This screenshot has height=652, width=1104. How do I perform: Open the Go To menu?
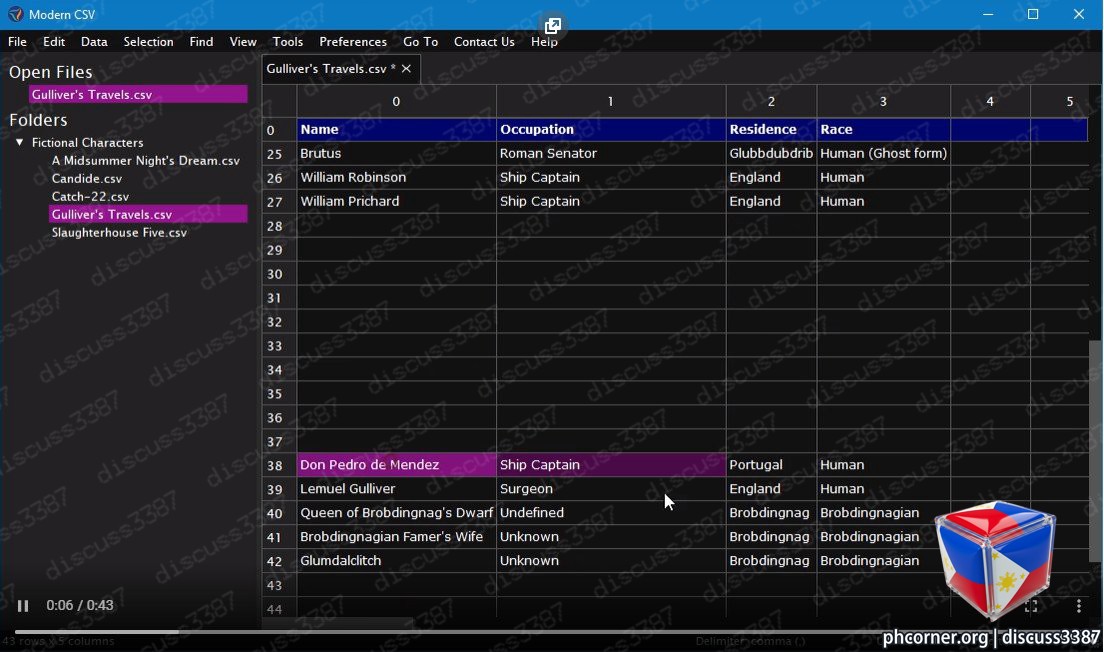pos(420,42)
